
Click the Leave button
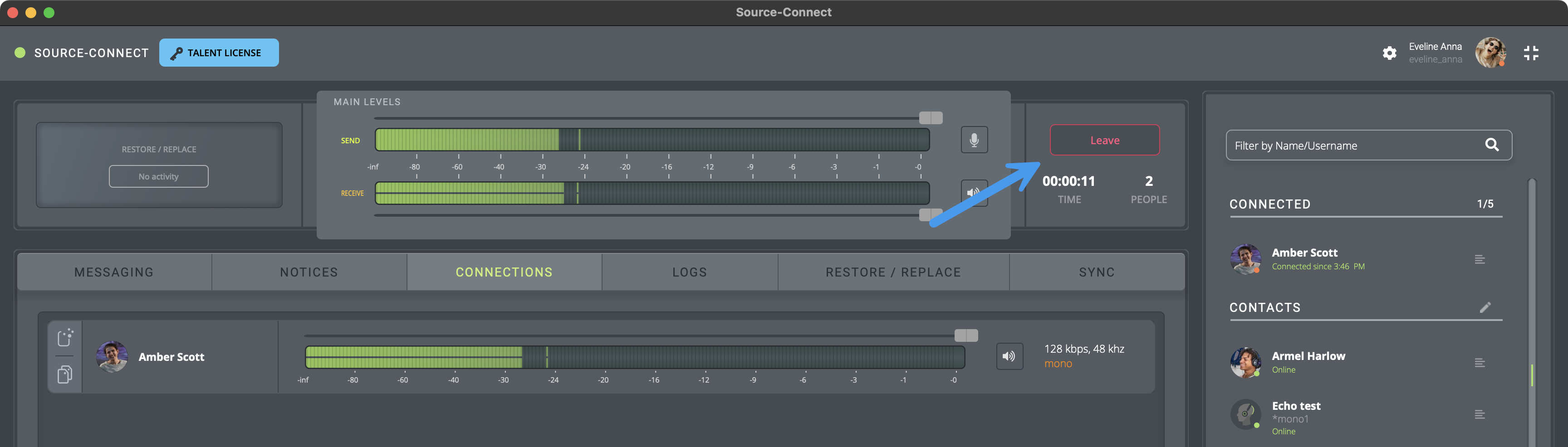(x=1104, y=141)
